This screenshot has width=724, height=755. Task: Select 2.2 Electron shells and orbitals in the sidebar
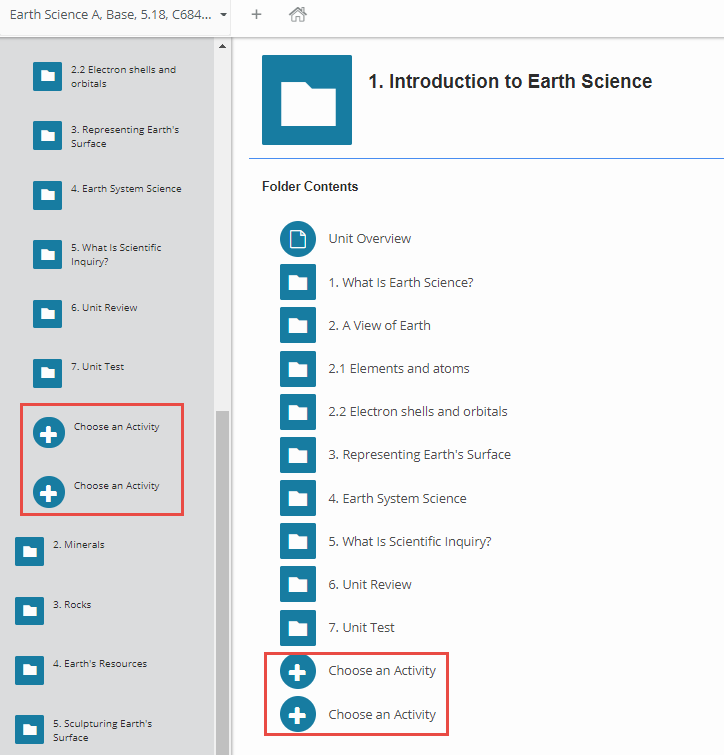point(122,77)
